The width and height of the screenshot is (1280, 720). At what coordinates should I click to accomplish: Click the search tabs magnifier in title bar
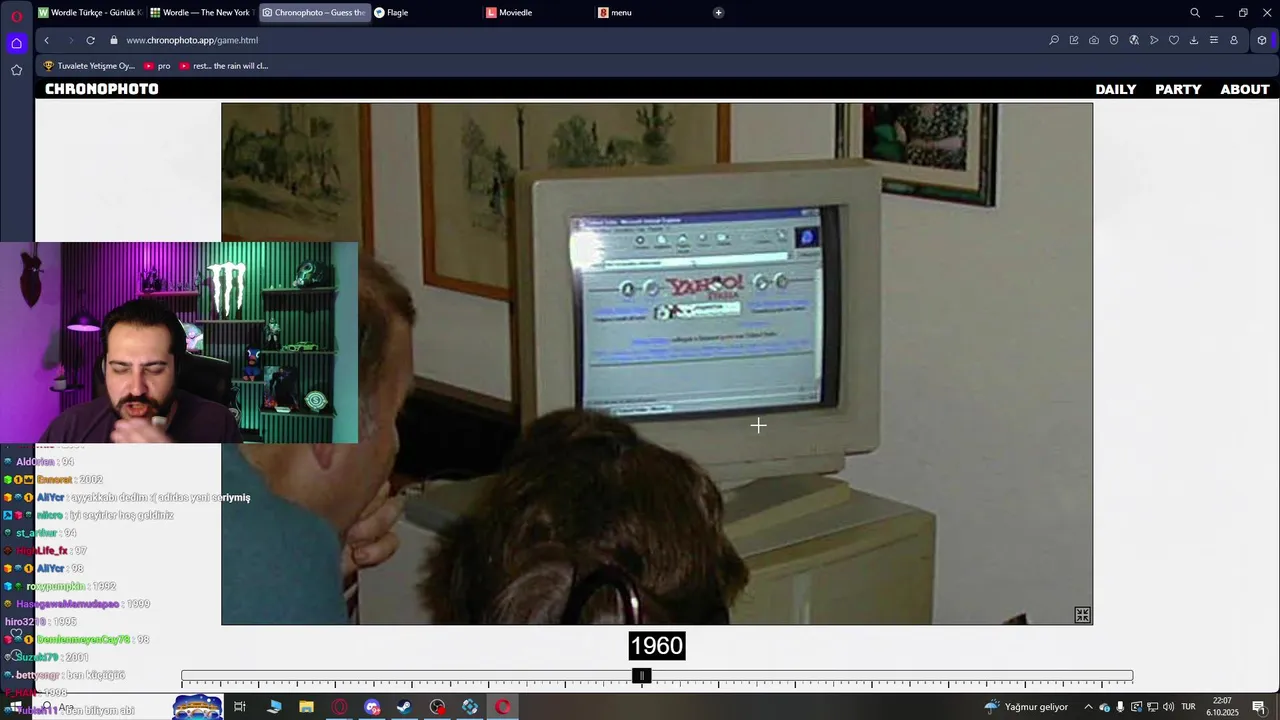click(x=1195, y=13)
